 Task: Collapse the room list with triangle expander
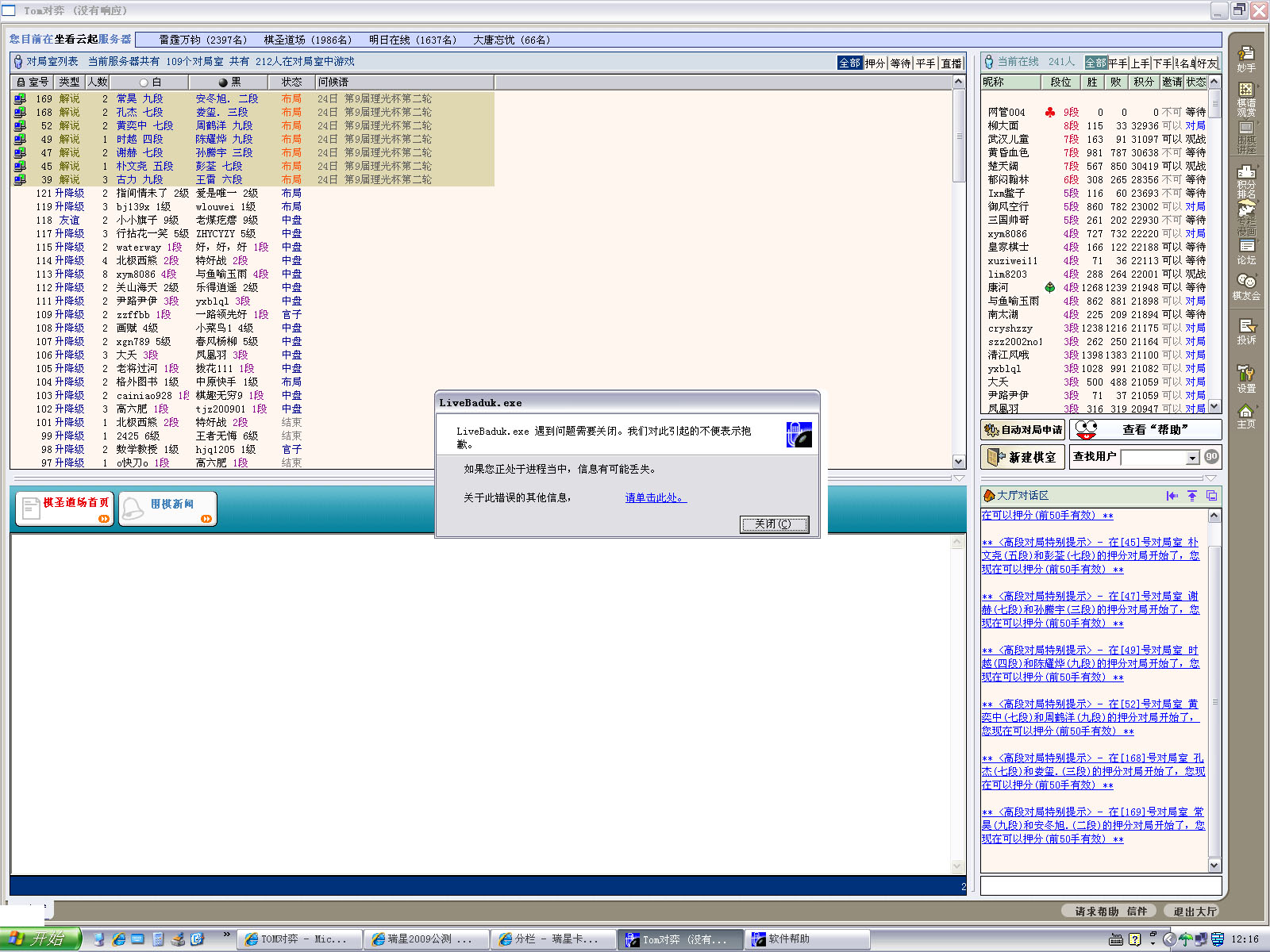958,478
